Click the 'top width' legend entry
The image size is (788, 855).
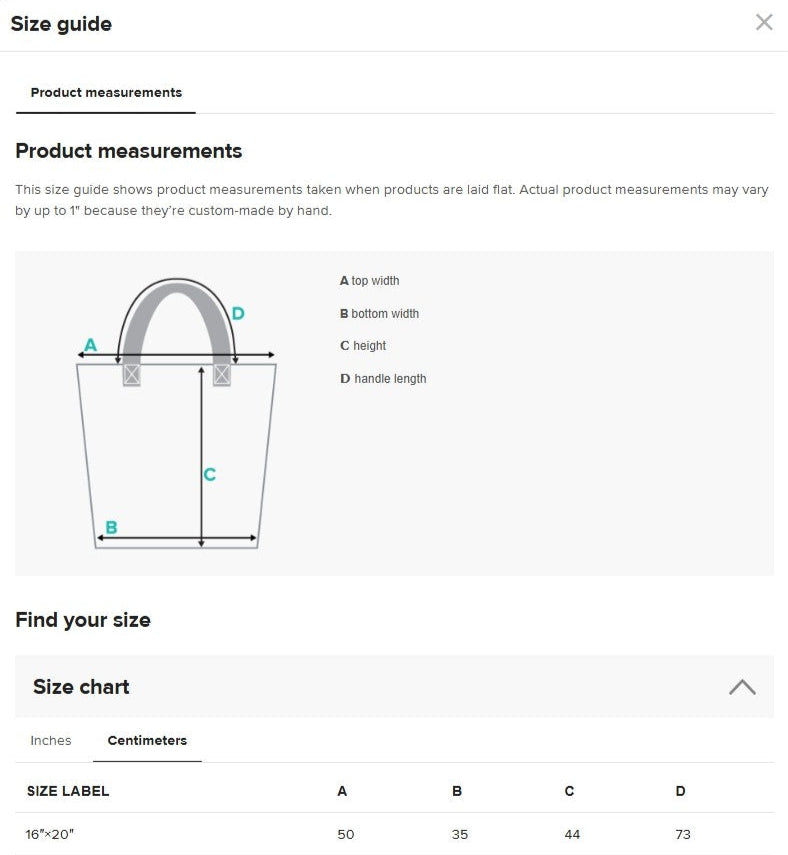tap(370, 281)
